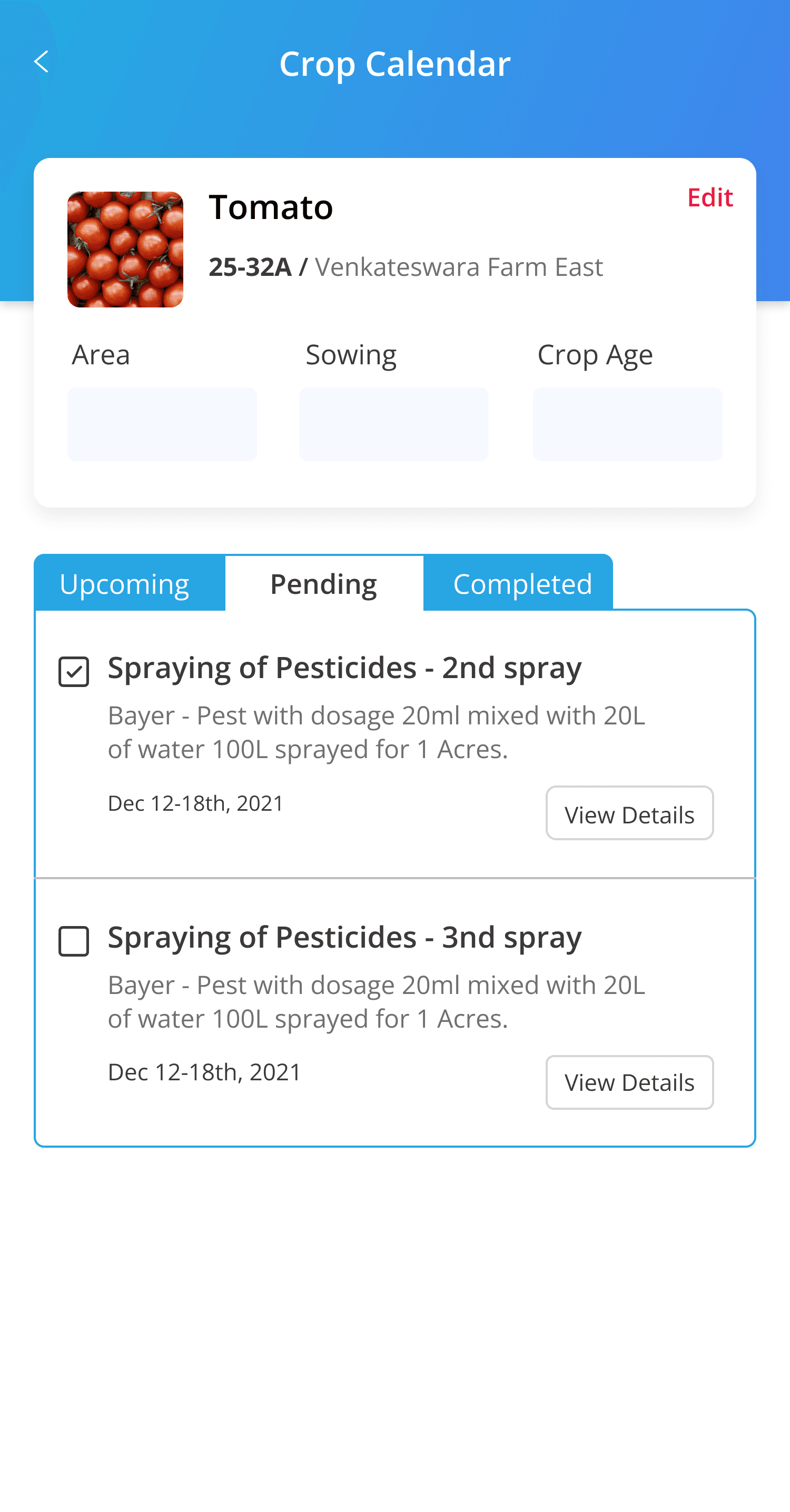Tap the Crop Calendar header title
This screenshot has height=1512, width=790.
click(x=394, y=63)
